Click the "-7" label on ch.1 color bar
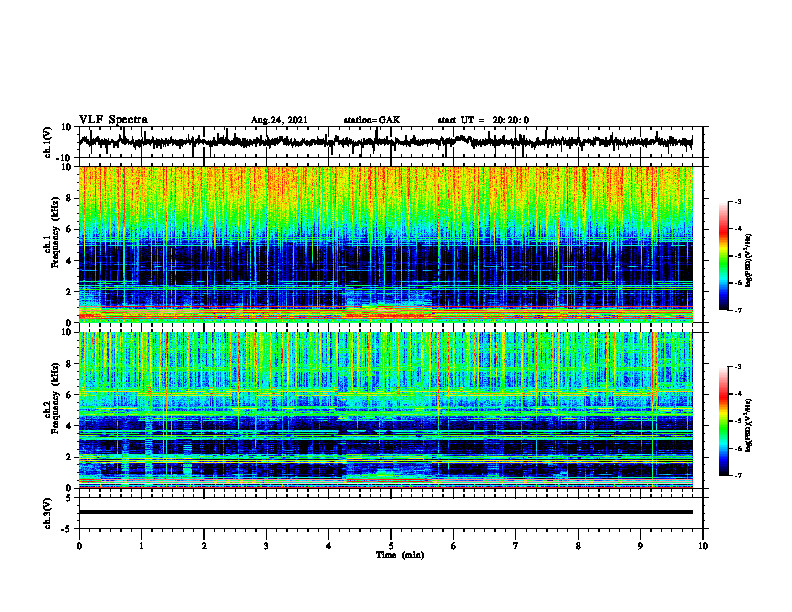792x612 pixels. click(x=737, y=310)
